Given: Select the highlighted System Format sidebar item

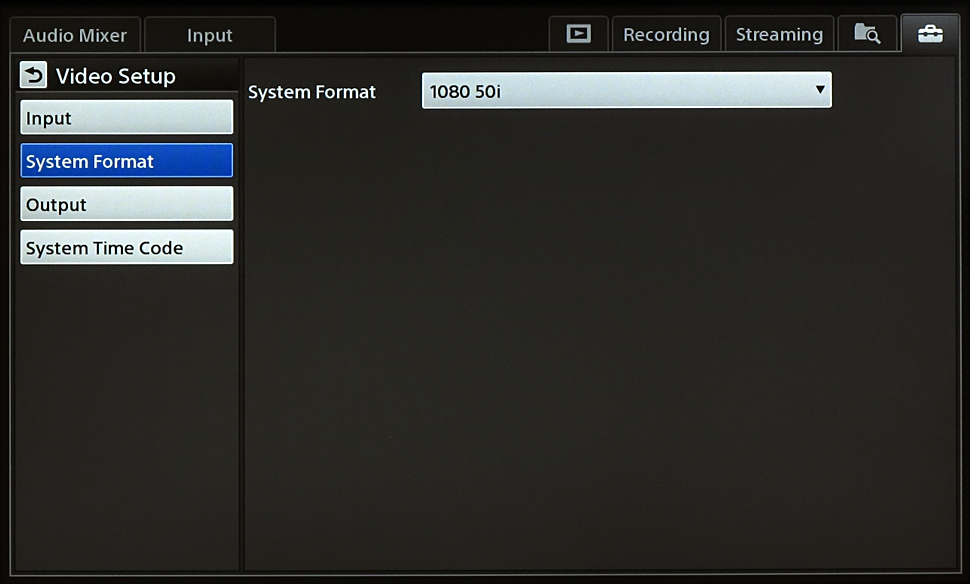Looking at the screenshot, I should click(x=126, y=161).
